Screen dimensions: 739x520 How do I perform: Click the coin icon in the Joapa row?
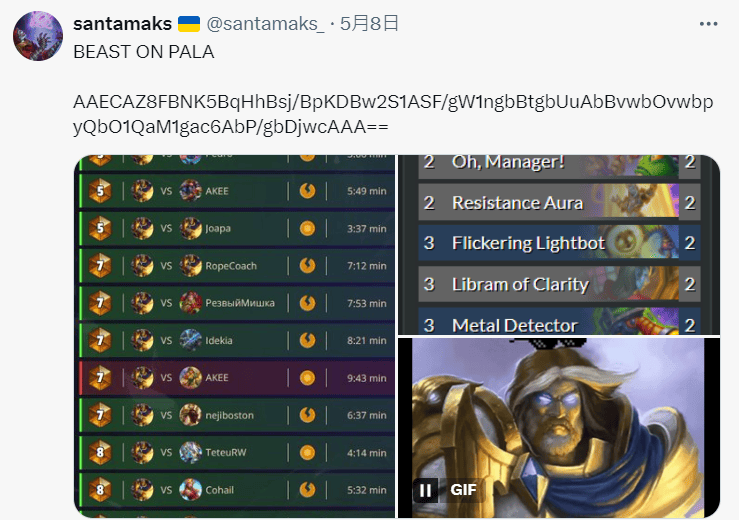pos(307,228)
